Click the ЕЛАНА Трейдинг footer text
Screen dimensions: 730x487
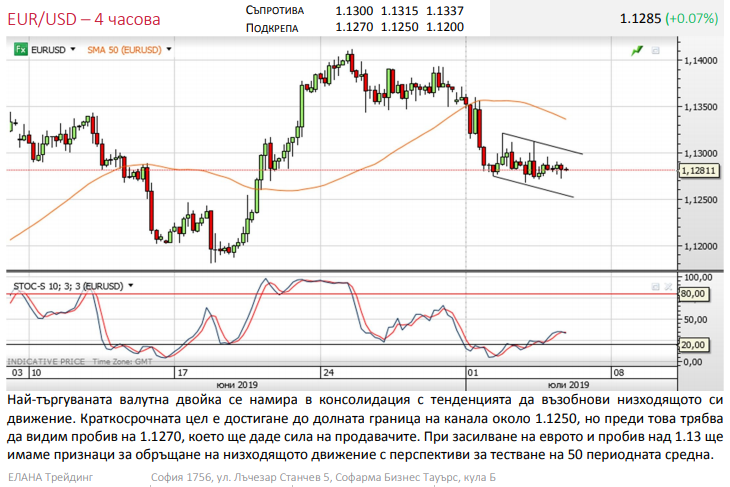point(50,477)
